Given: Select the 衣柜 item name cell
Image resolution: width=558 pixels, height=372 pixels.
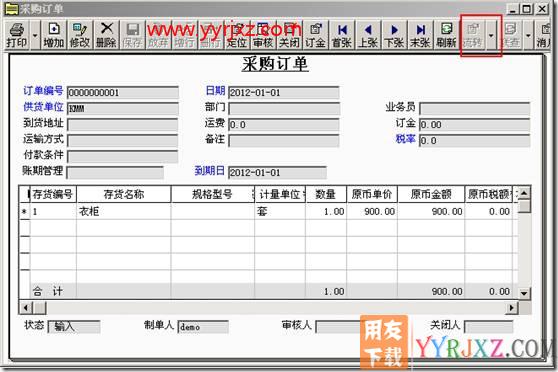Looking at the screenshot, I should (123, 211).
